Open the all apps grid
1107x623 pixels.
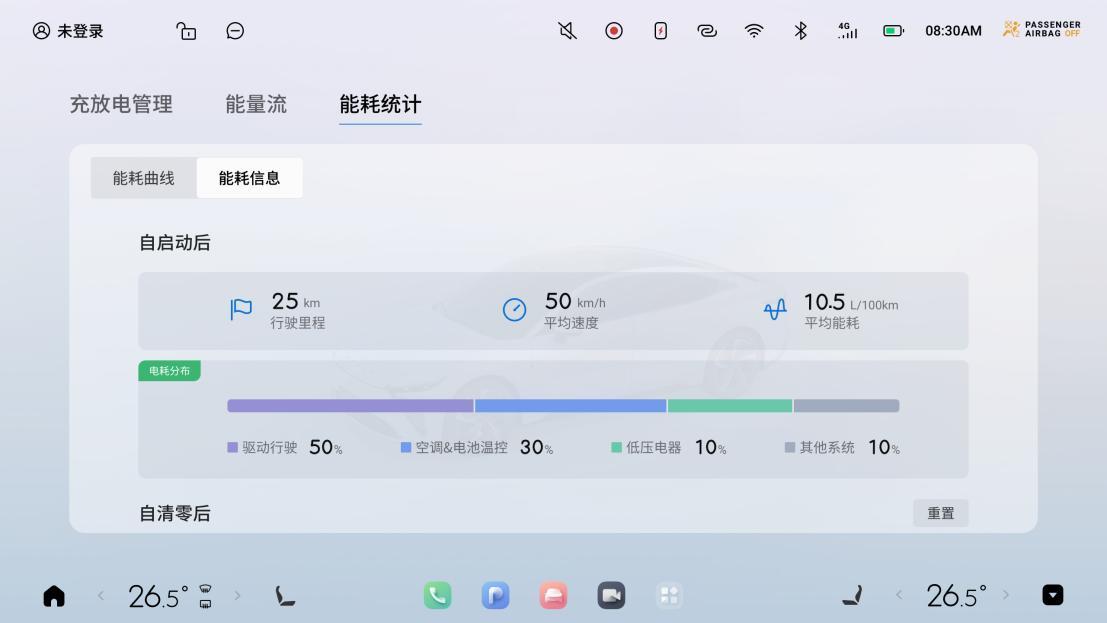tap(669, 596)
